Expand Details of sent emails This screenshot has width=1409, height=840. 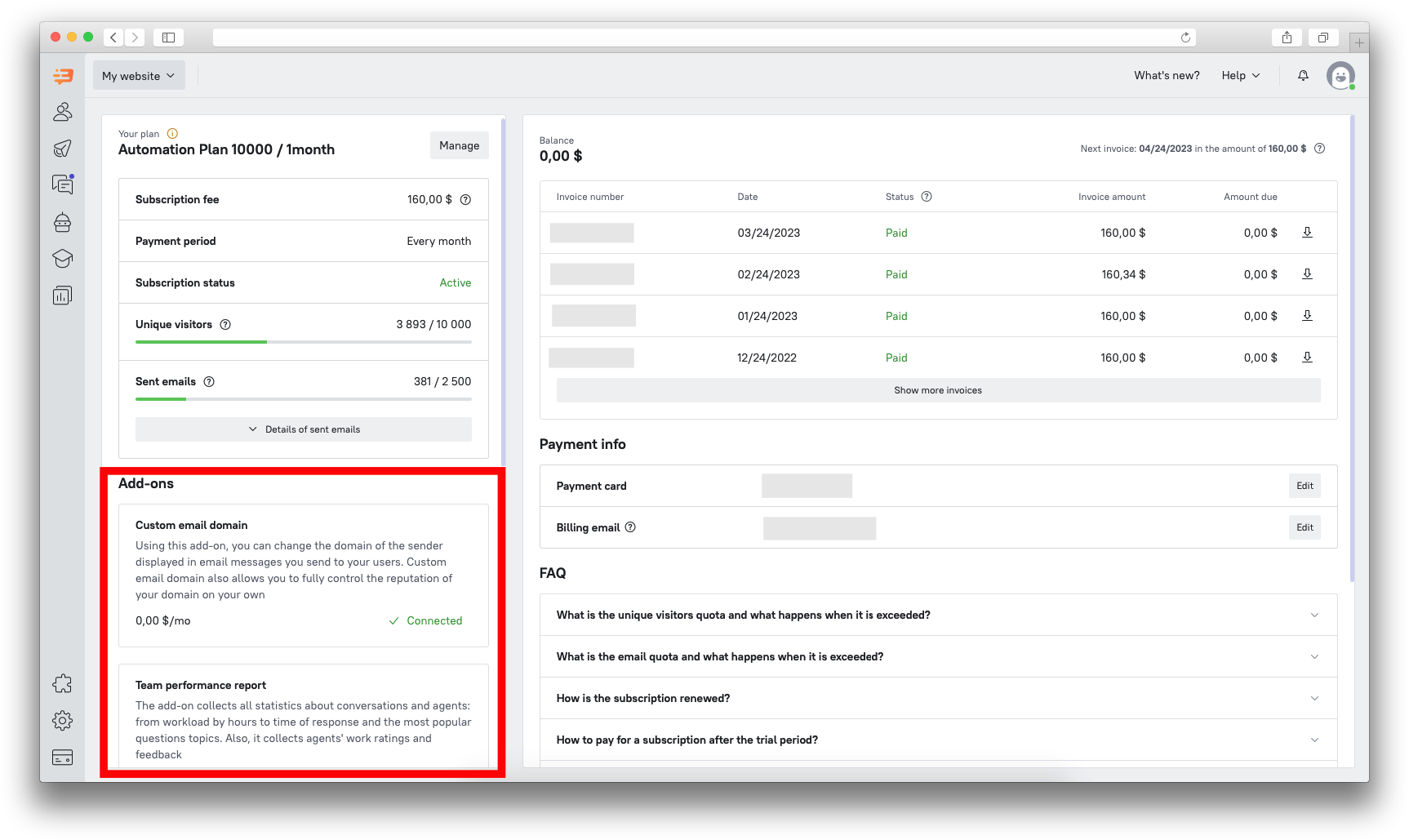pyautogui.click(x=304, y=429)
